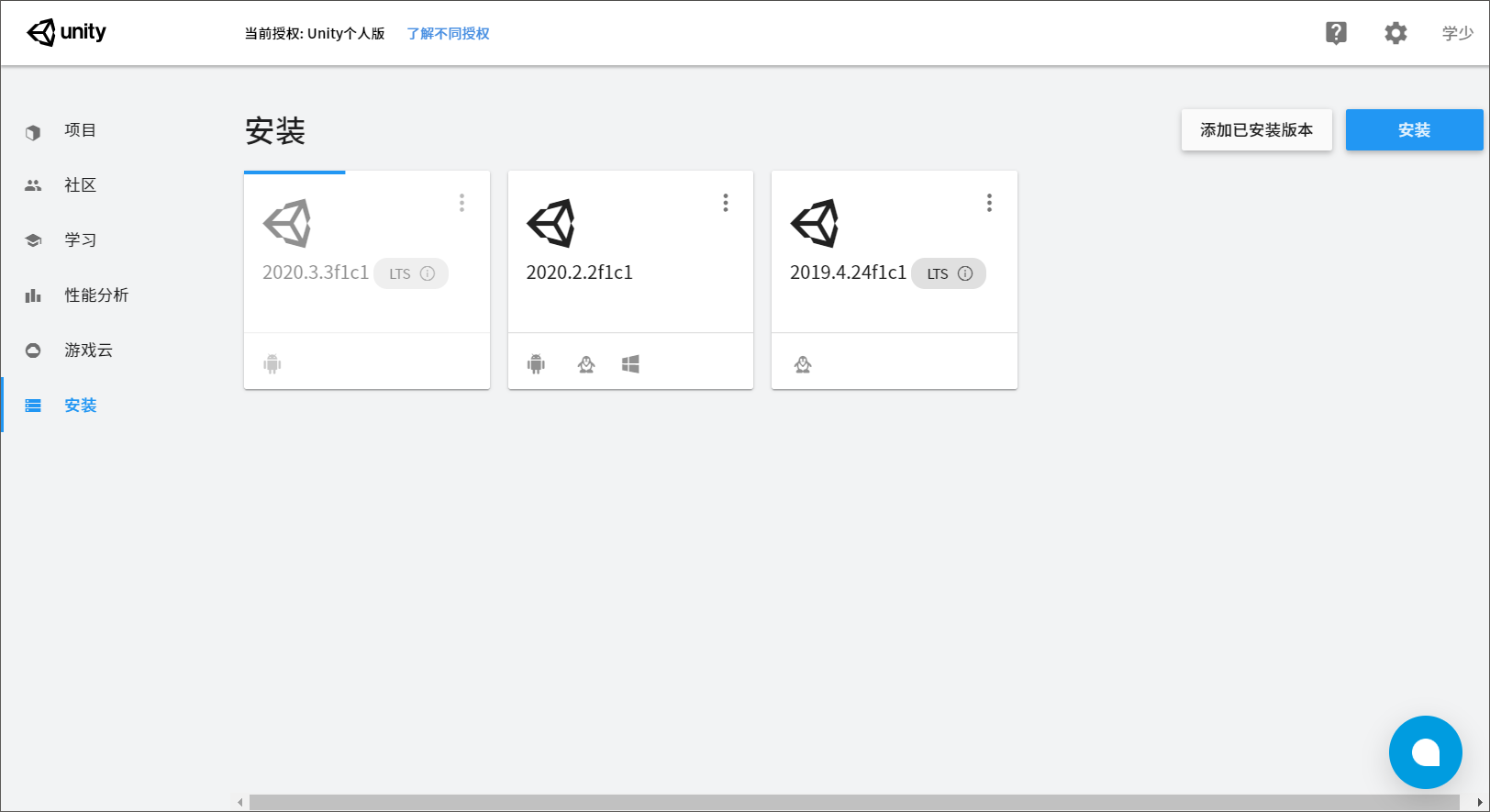1490x812 pixels.
Task: Click the cloud icon beside 游戏云
Action: [x=33, y=350]
